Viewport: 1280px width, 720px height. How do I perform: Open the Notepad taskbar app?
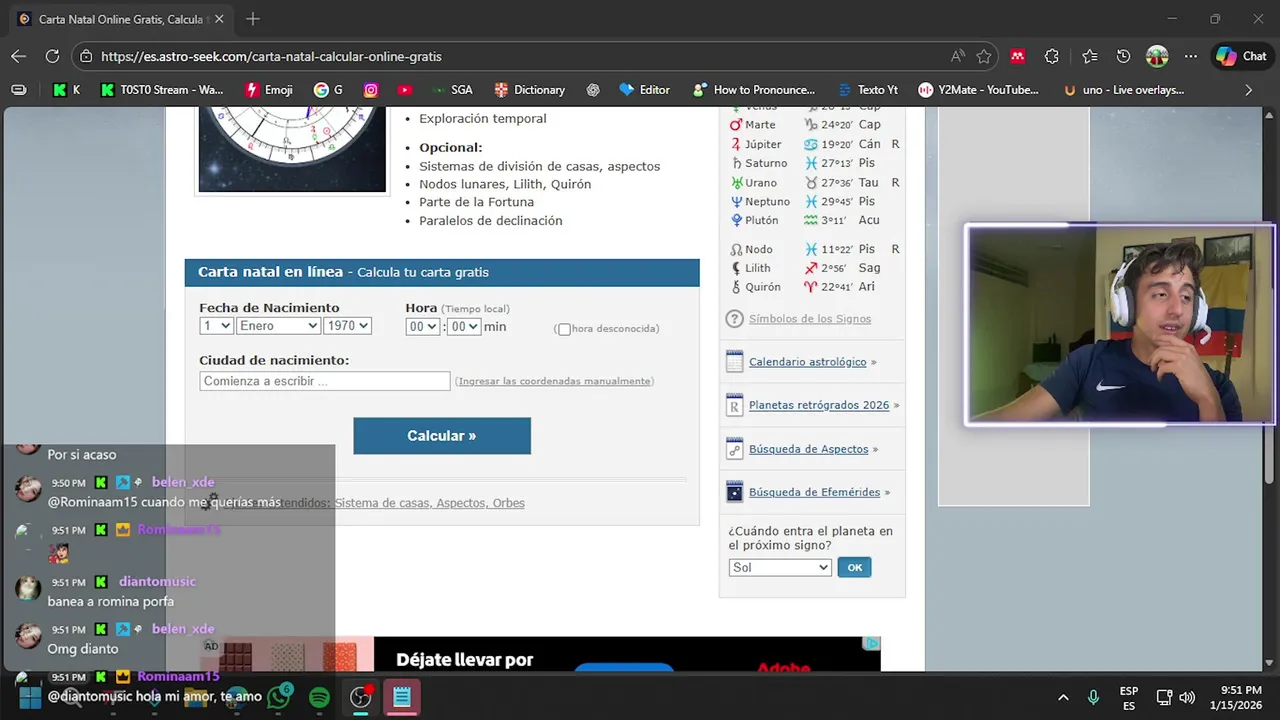point(402,697)
